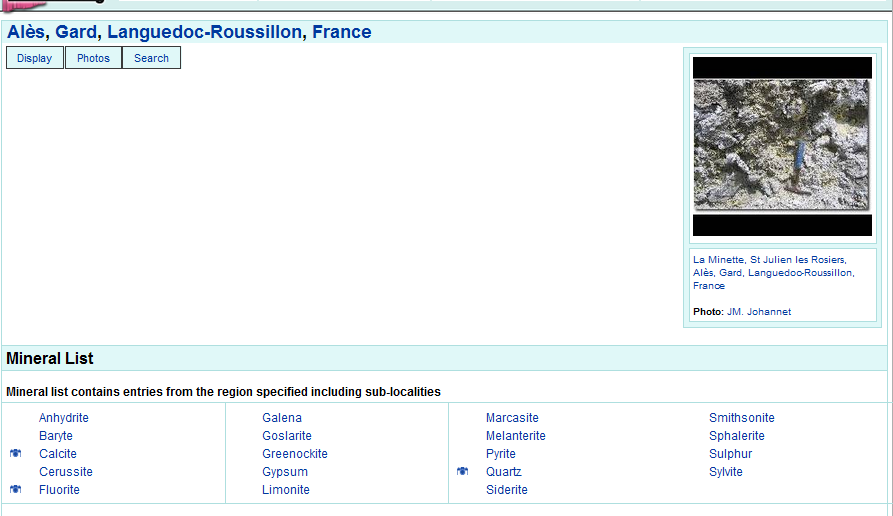Open France from the title breadcrumb
Viewport: 893px width, 516px height.
pos(341,32)
